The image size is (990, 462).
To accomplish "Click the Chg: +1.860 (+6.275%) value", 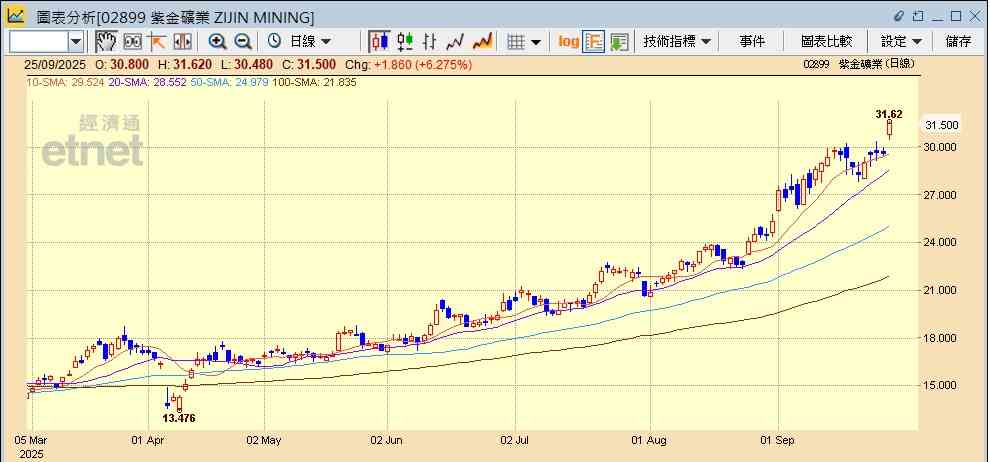I will 409,64.
